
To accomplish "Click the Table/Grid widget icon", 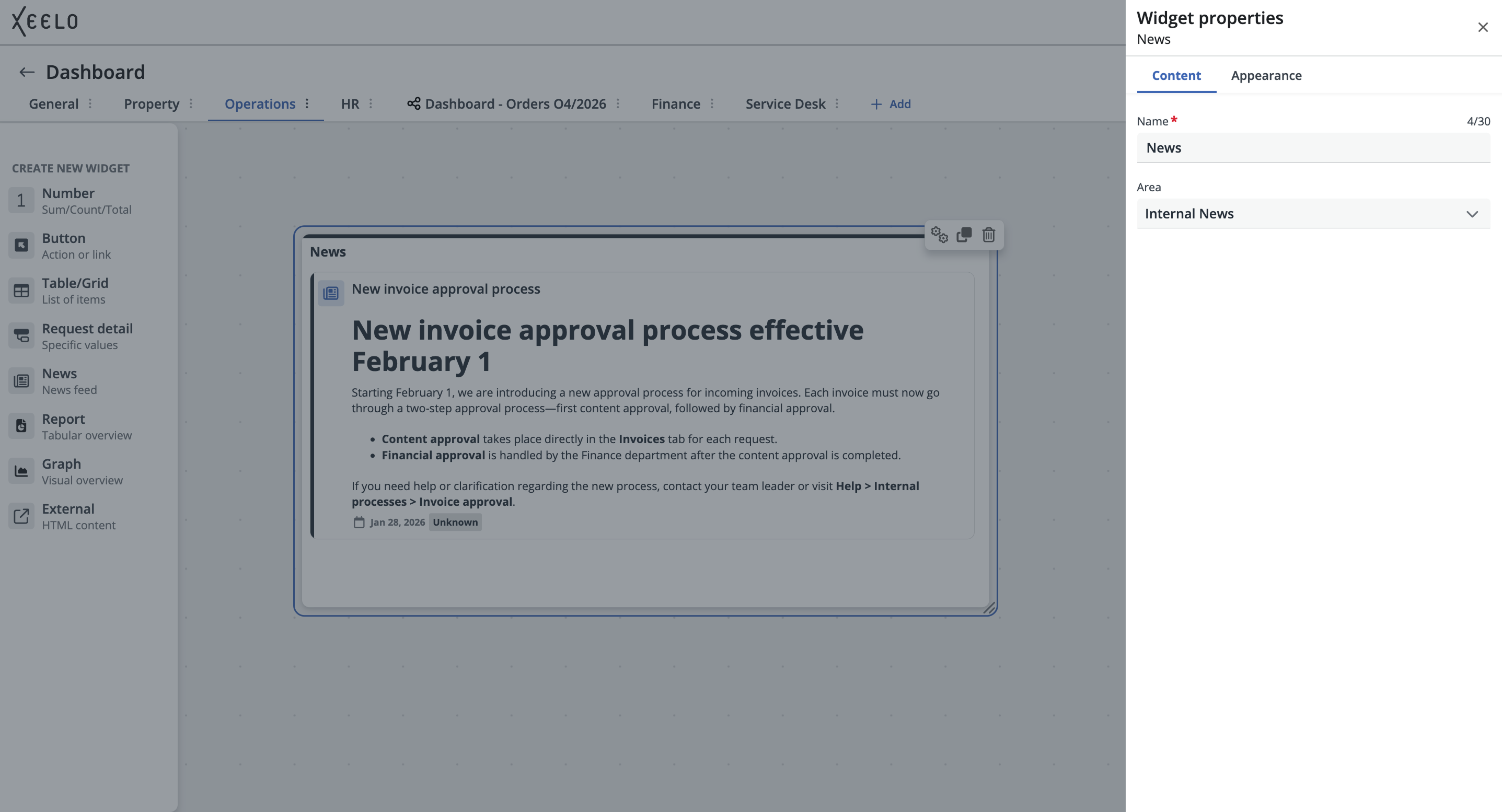I will [x=21, y=291].
